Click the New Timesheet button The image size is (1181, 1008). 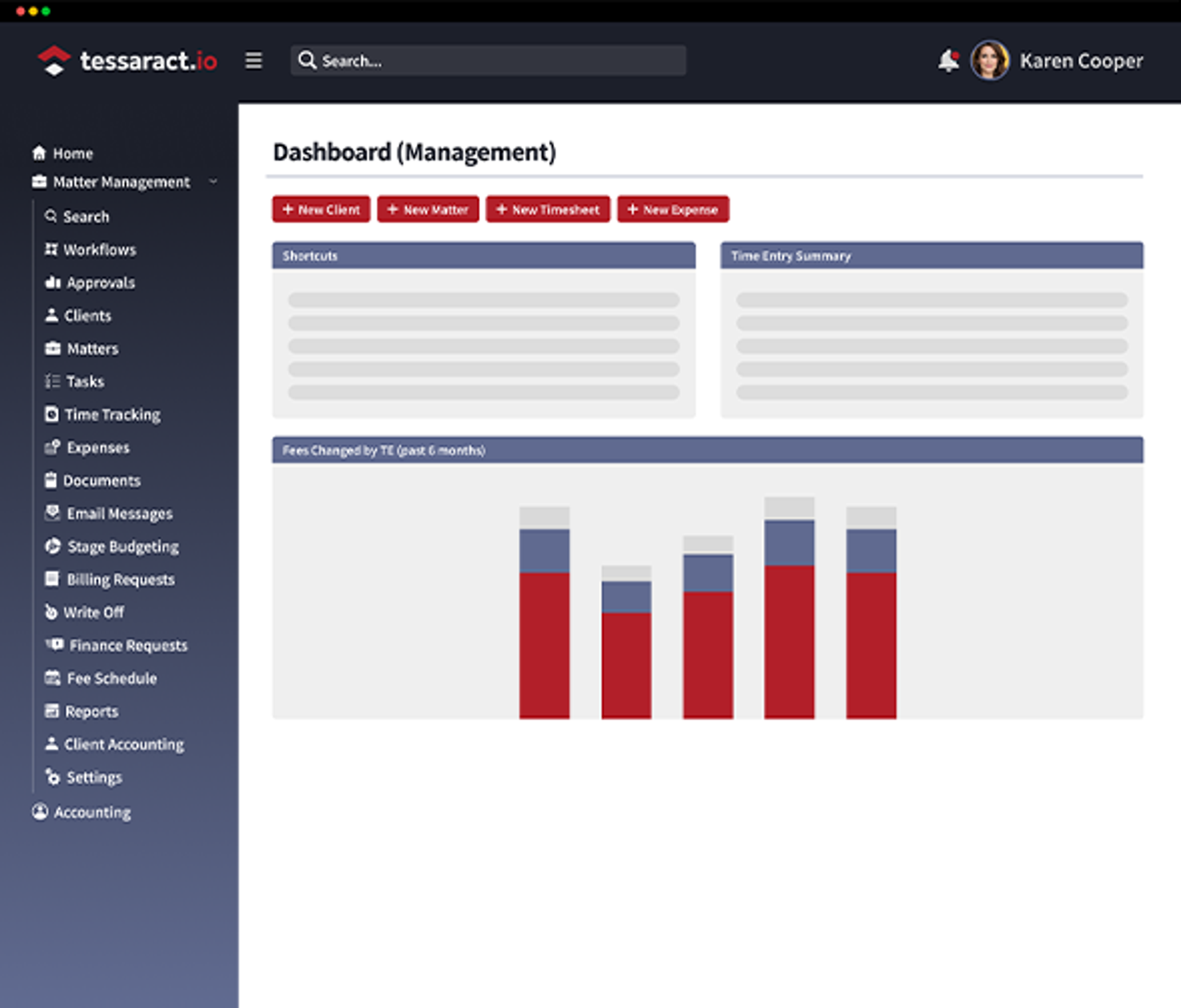click(x=548, y=209)
